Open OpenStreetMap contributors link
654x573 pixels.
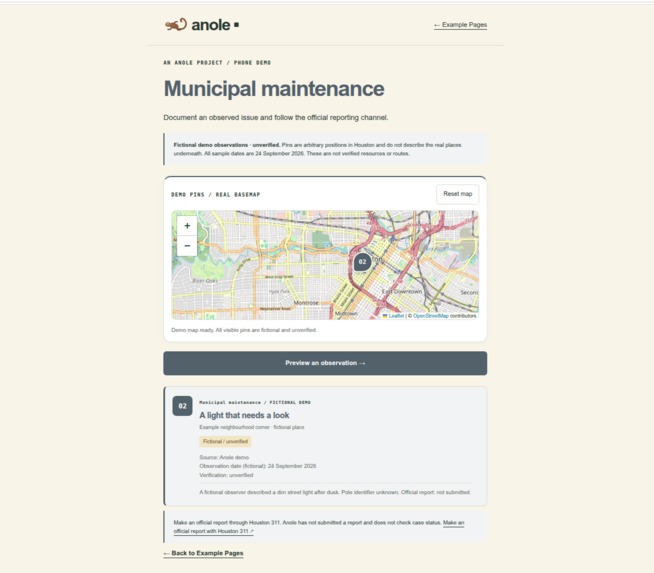[430, 316]
